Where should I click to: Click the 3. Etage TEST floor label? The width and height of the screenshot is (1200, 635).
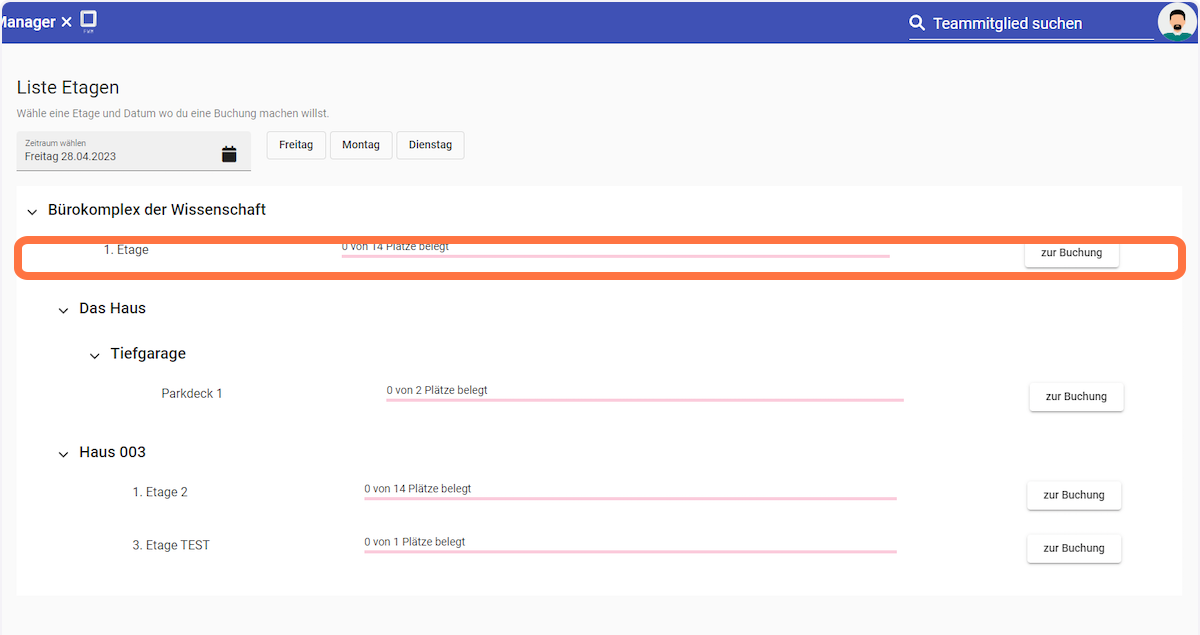click(171, 545)
